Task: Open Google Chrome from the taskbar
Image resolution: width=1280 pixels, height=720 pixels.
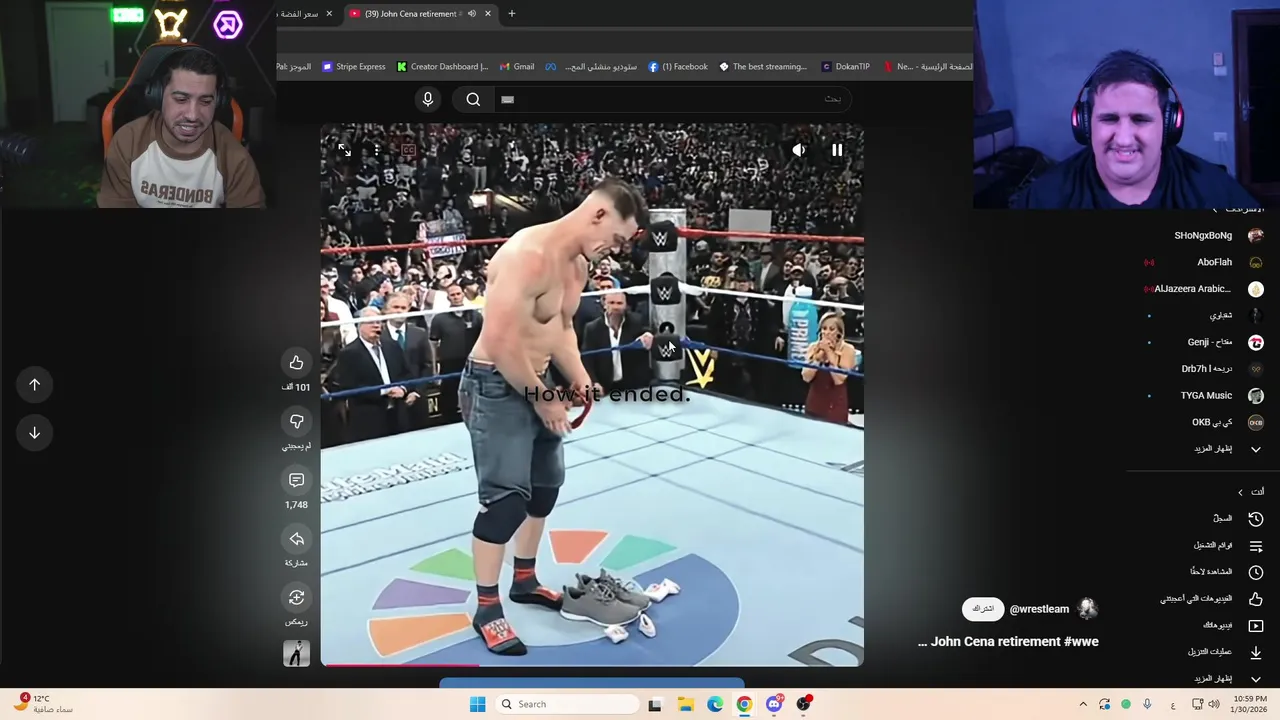Action: (x=744, y=704)
